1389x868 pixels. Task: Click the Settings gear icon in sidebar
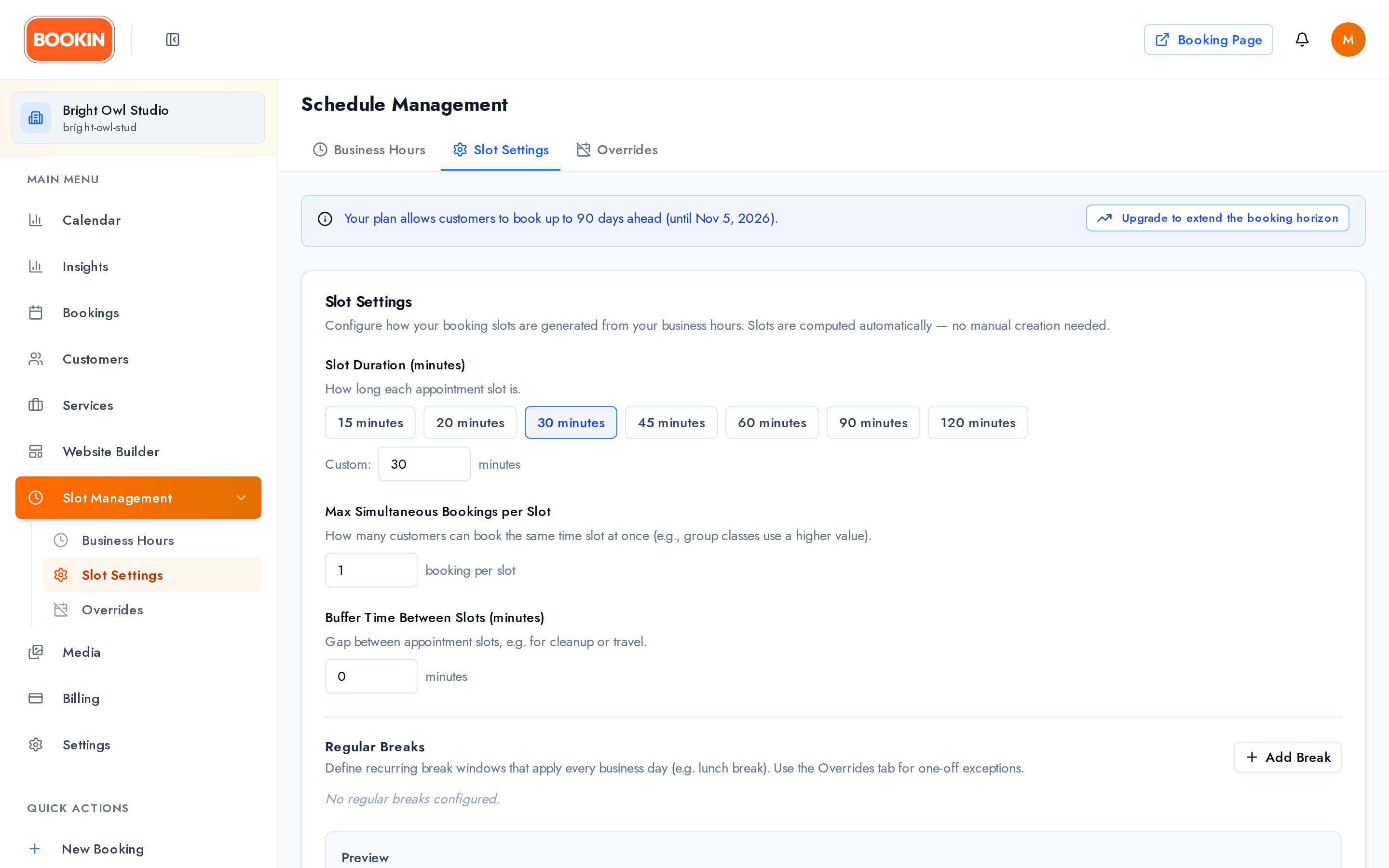(x=36, y=745)
